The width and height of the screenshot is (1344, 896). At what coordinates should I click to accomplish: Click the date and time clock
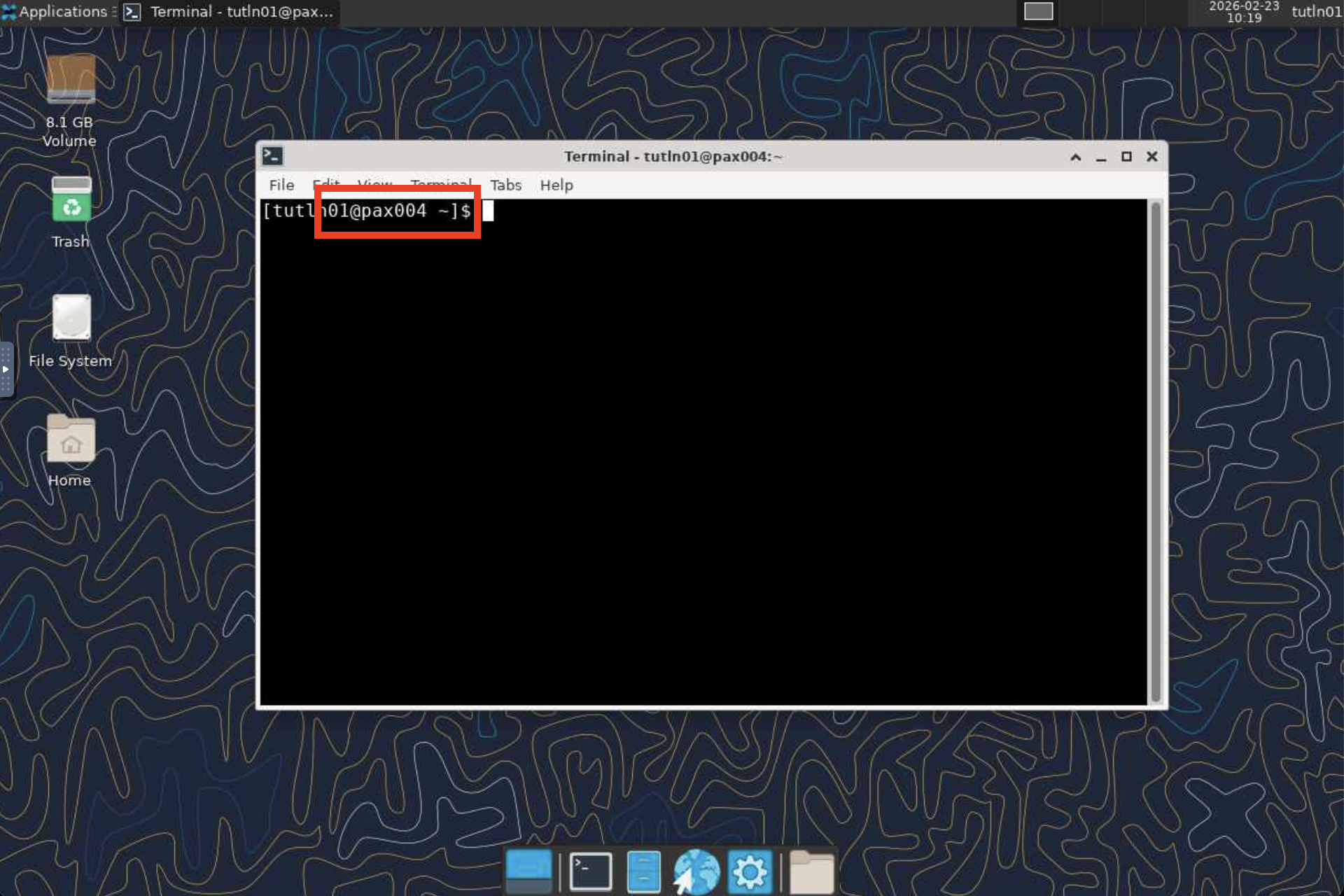1244,11
